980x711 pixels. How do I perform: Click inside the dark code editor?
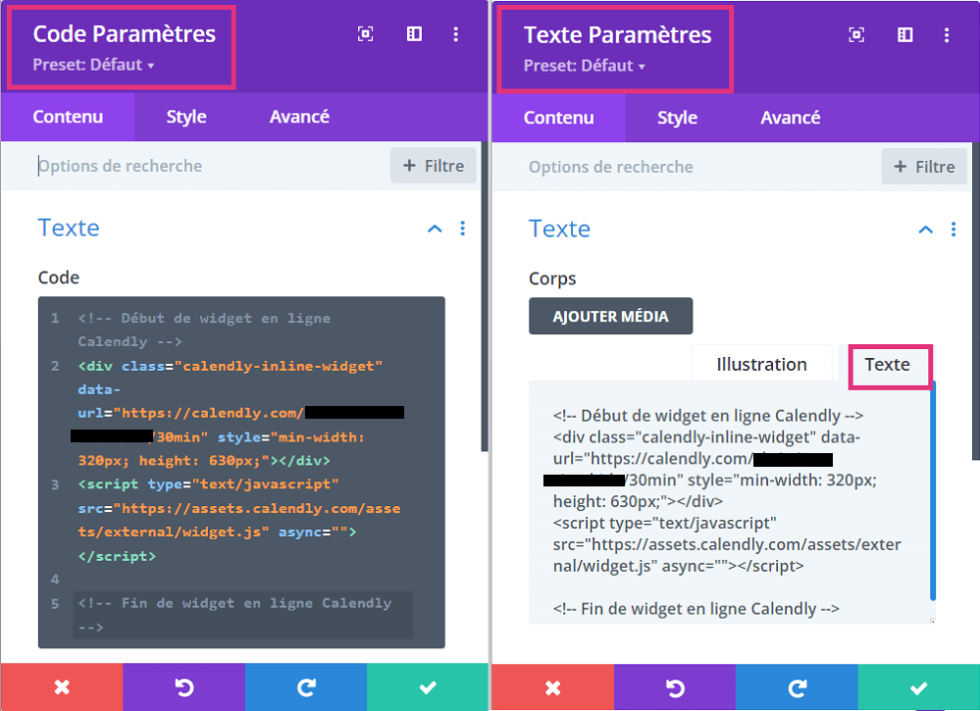241,472
